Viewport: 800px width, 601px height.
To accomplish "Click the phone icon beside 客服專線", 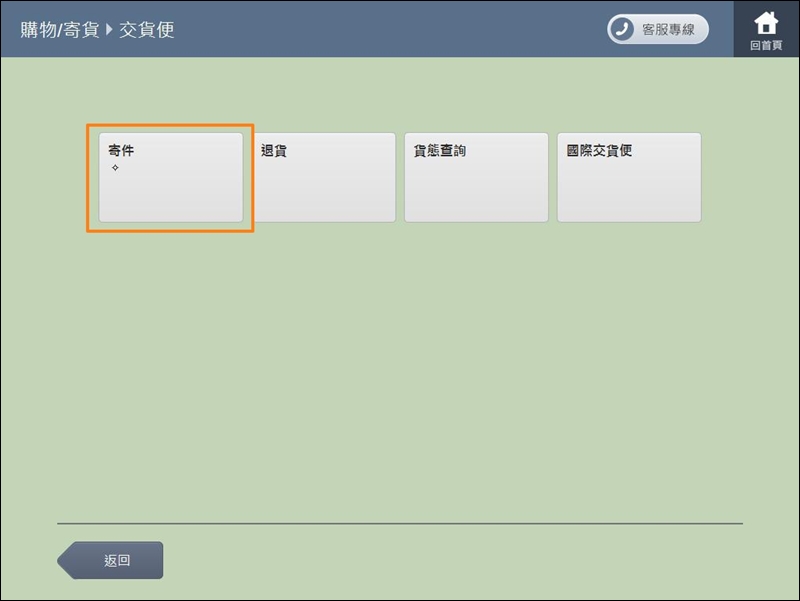I will click(623, 29).
